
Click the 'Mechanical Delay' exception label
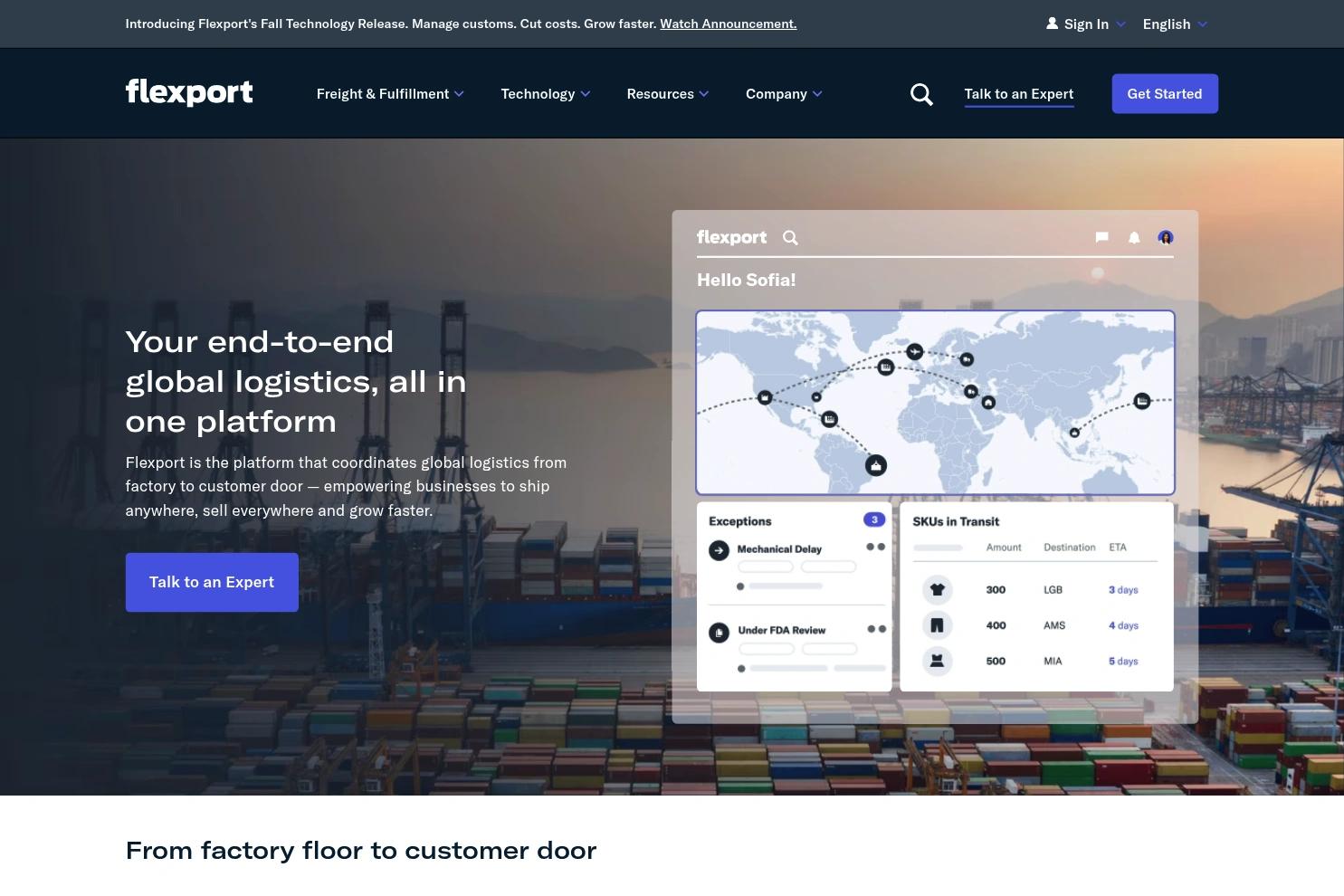[779, 548]
